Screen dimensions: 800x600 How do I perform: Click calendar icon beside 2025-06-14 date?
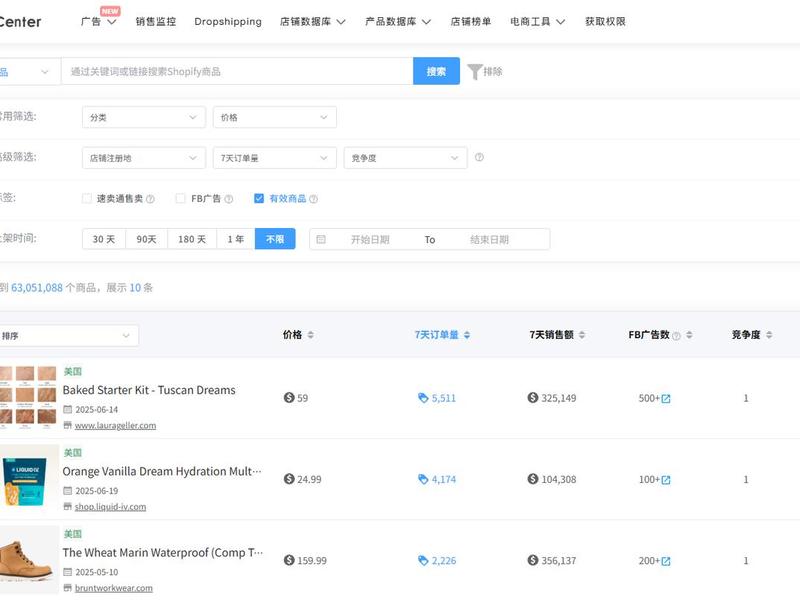(x=67, y=409)
